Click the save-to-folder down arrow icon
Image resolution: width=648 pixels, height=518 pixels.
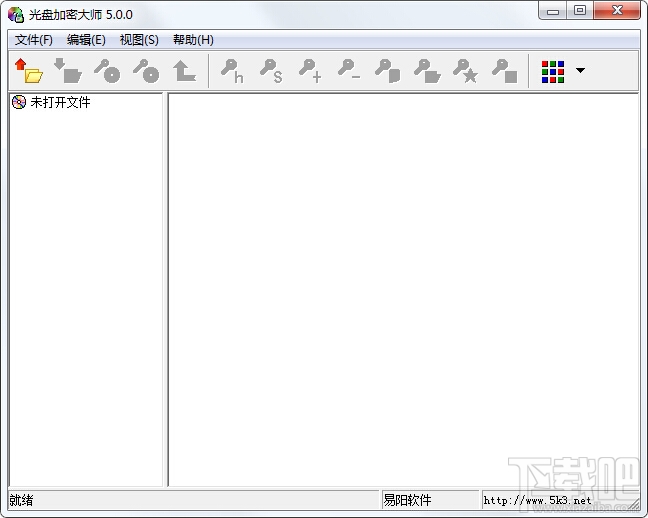pyautogui.click(x=68, y=71)
